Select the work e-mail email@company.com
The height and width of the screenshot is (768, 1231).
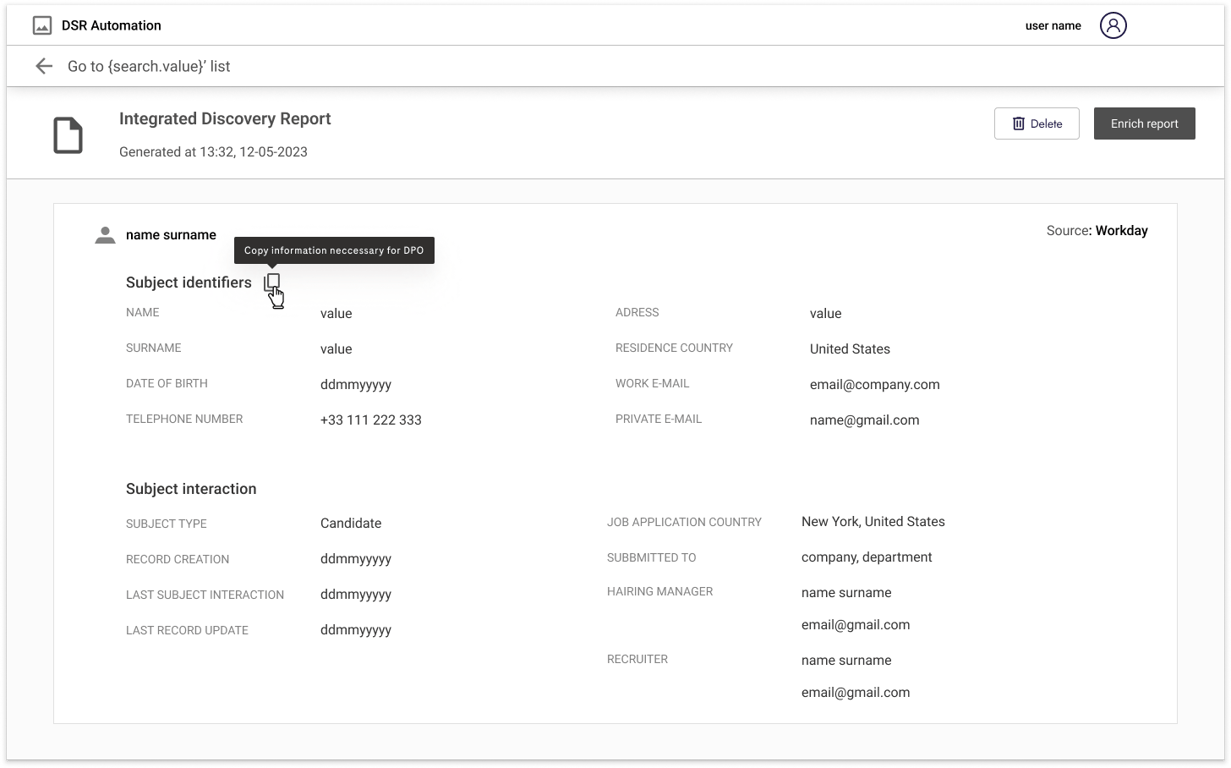[x=874, y=385]
